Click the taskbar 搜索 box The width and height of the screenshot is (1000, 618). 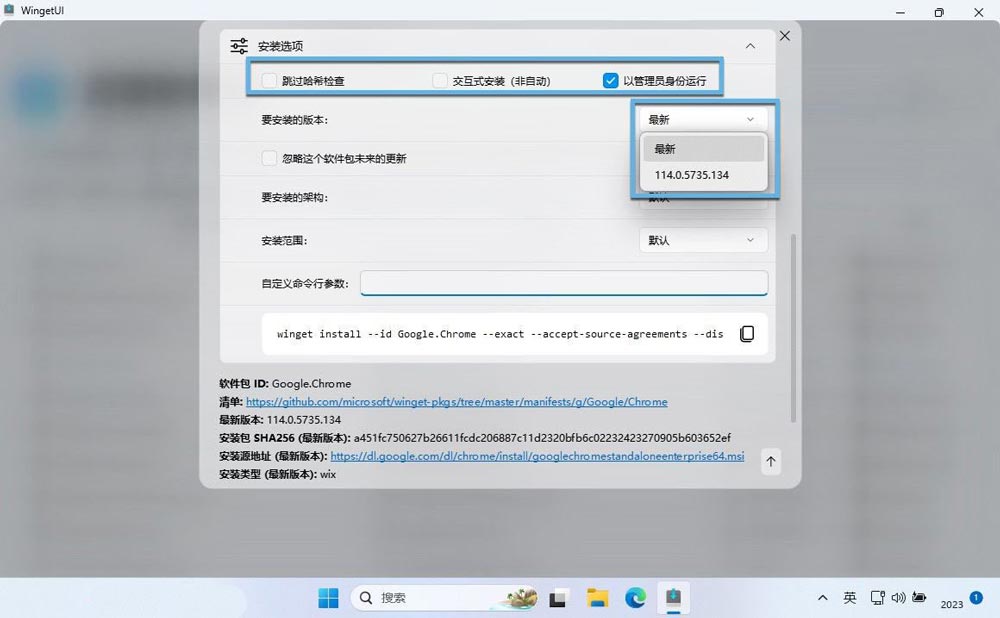[444, 598]
